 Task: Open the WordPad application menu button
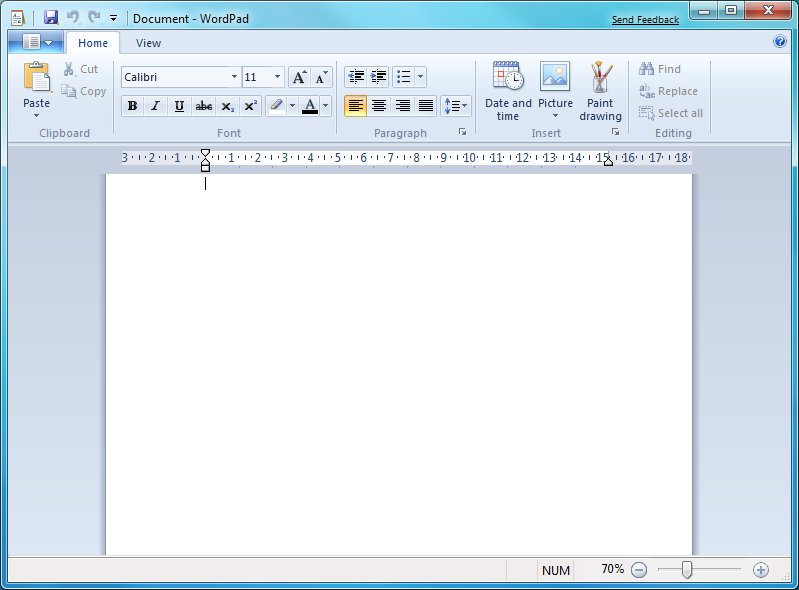[36, 43]
